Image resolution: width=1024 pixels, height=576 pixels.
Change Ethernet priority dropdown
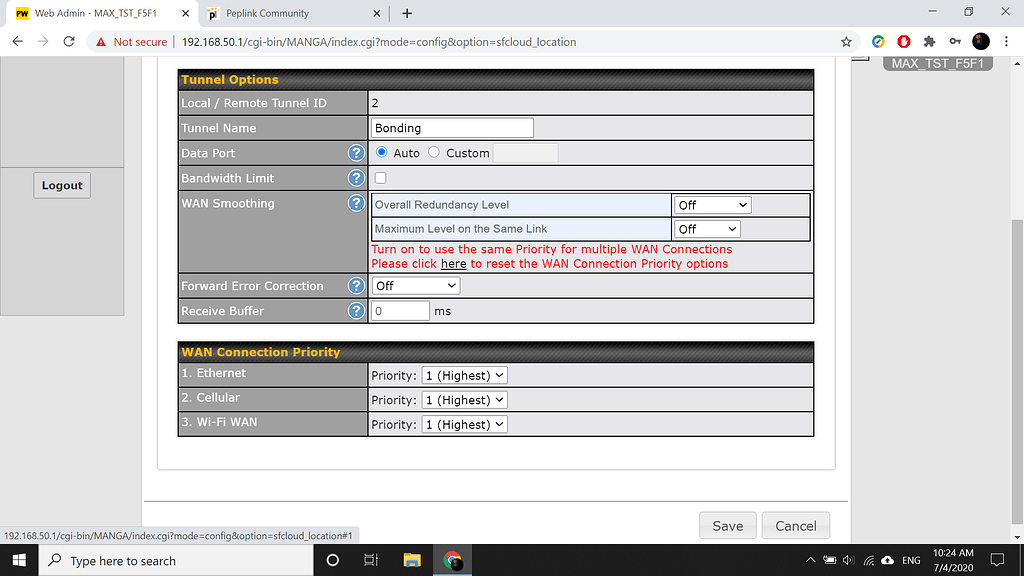pyautogui.click(x=464, y=374)
